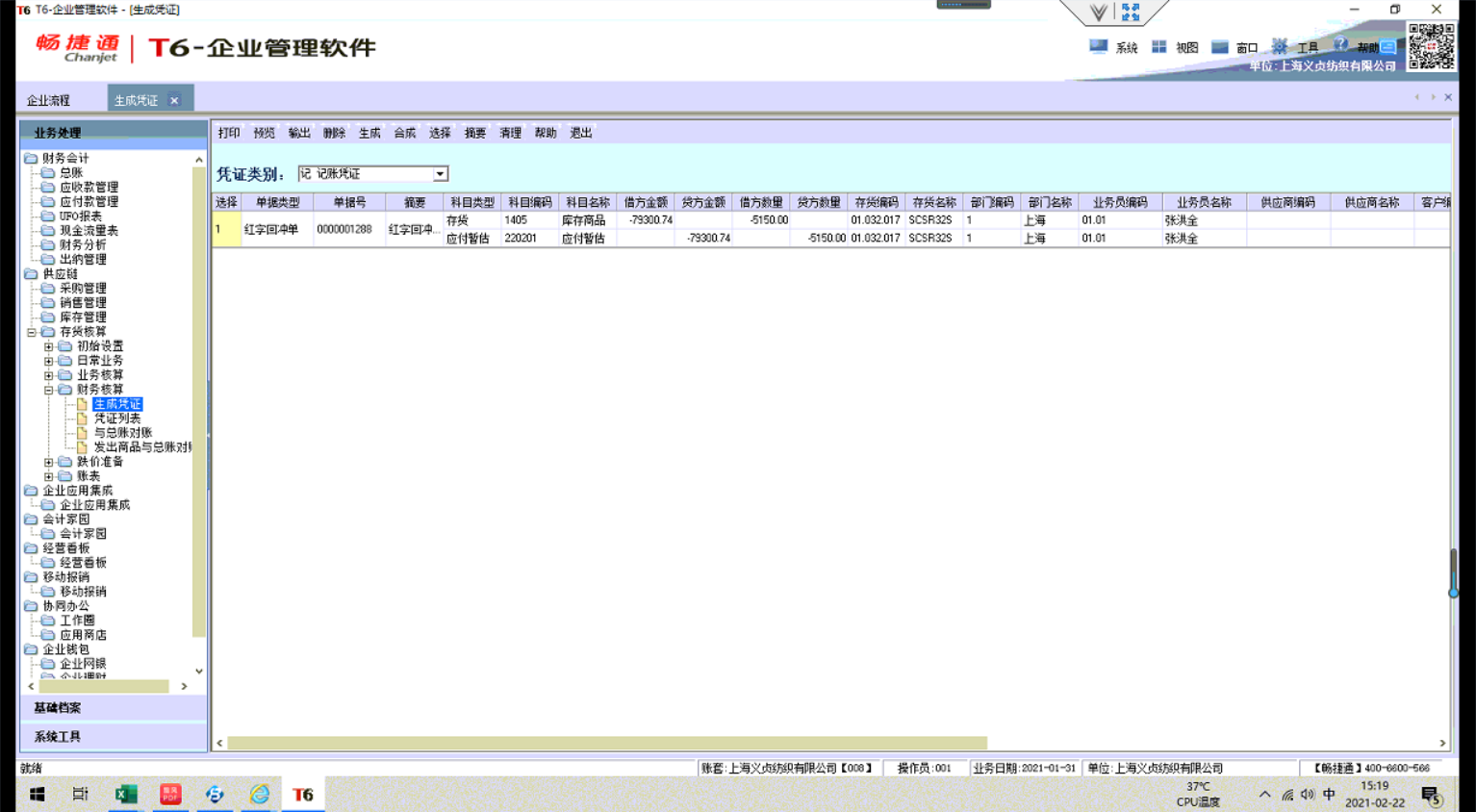Click the 选择 cell of row 1
This screenshot has width=1476, height=812.
coord(227,229)
